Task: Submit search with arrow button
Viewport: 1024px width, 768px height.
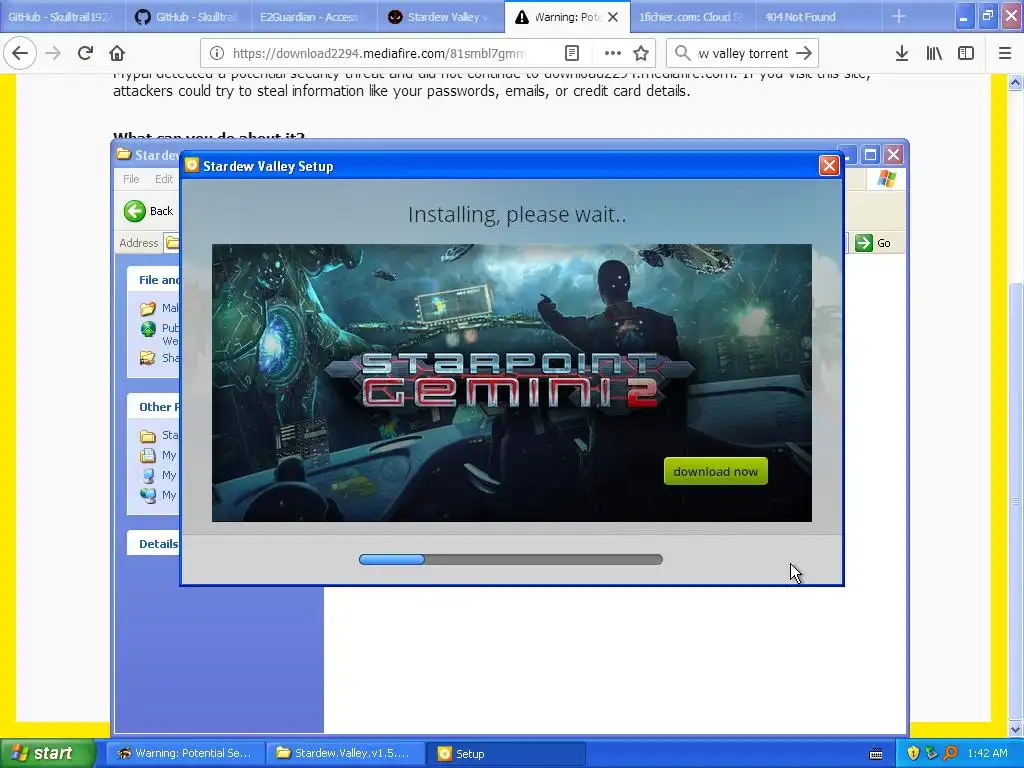Action: coord(804,53)
